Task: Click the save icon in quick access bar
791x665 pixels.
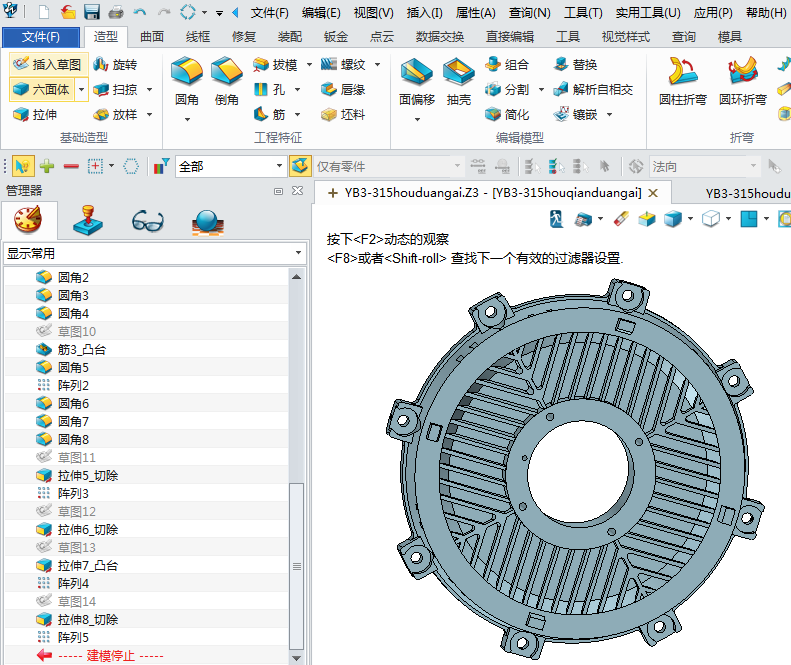Action: click(92, 13)
